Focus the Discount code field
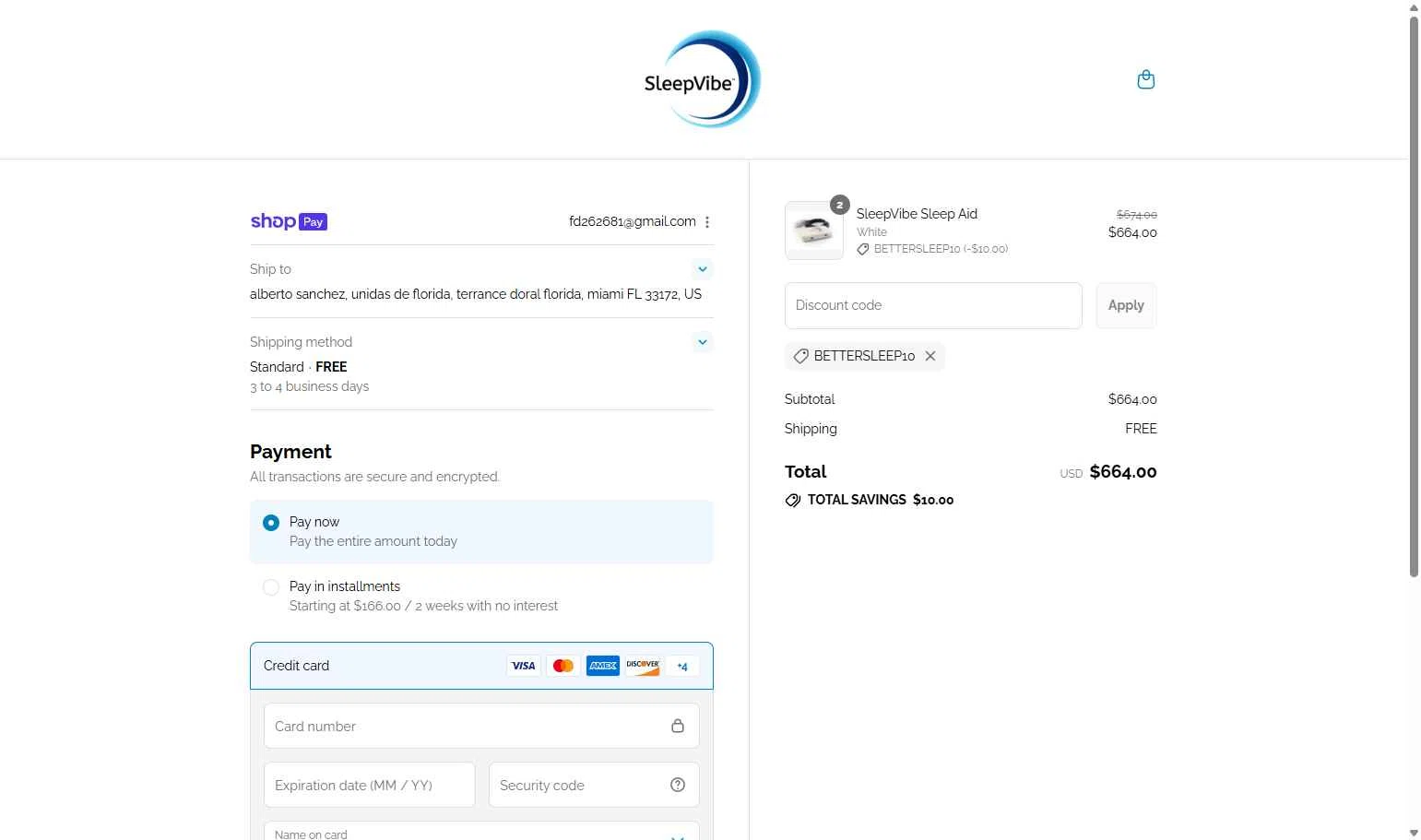The width and height of the screenshot is (1421, 840). tap(933, 305)
